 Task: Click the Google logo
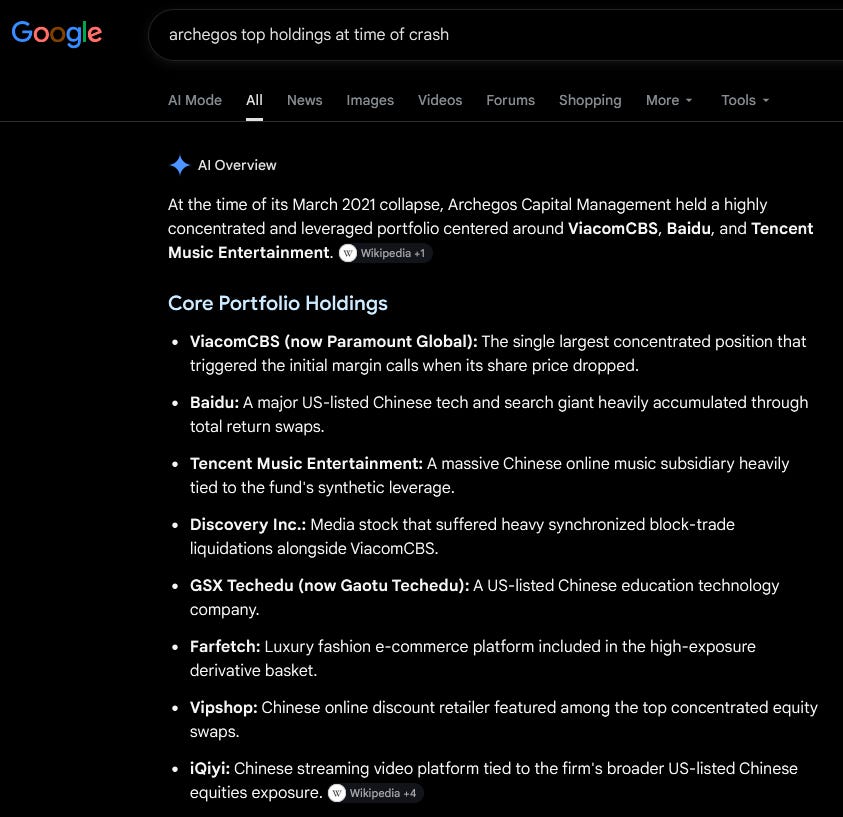click(56, 34)
